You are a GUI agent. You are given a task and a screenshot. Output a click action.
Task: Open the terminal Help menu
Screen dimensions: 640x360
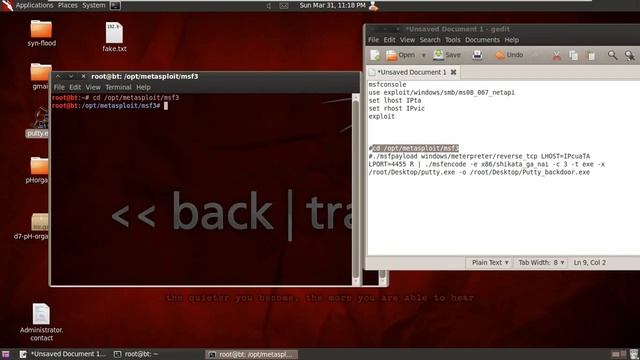(x=143, y=87)
